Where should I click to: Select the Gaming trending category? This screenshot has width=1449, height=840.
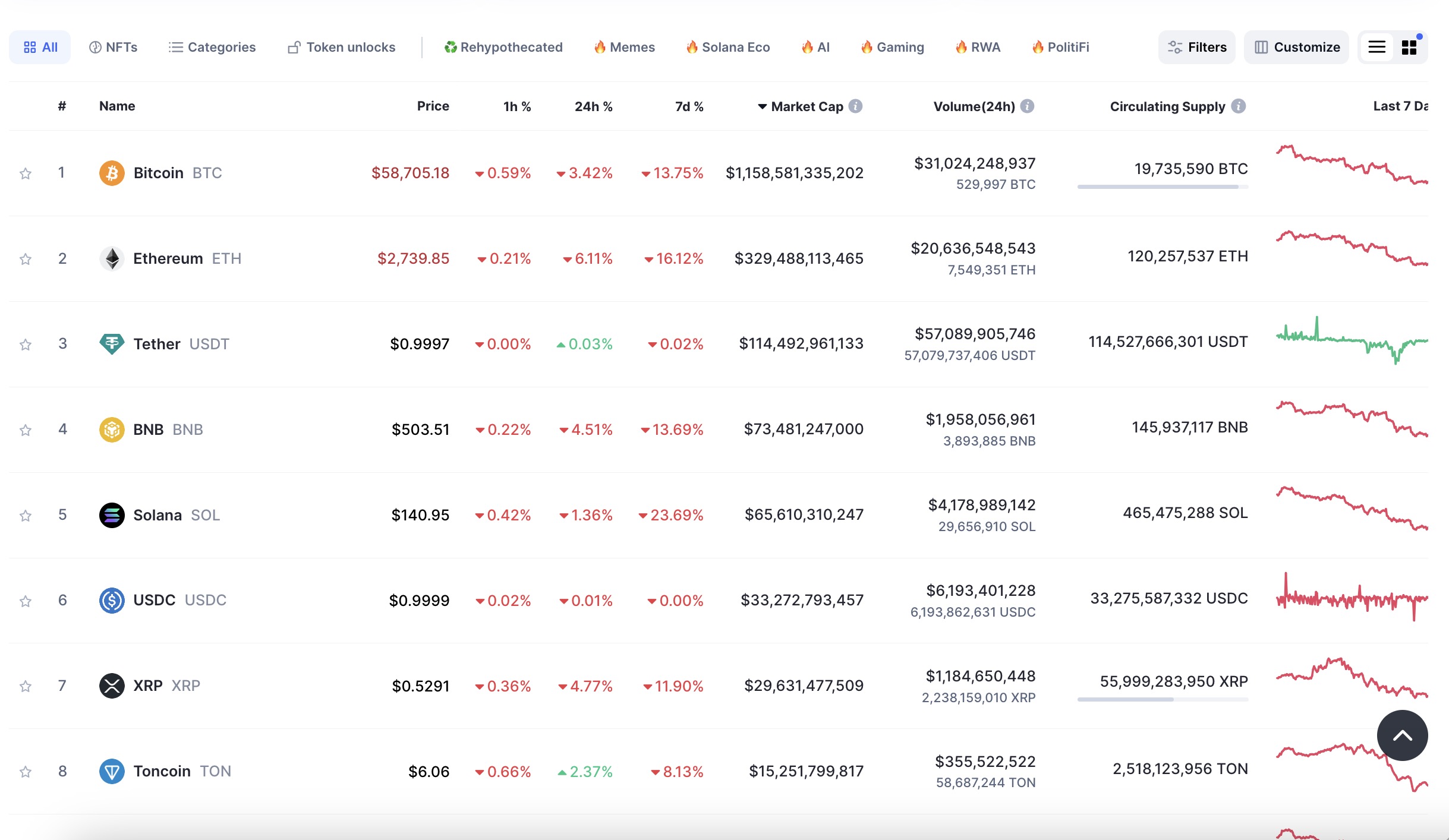[892, 47]
